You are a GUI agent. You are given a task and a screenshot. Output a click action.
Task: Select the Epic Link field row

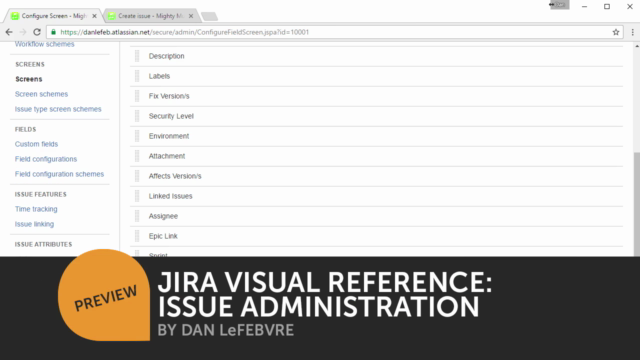click(376, 236)
